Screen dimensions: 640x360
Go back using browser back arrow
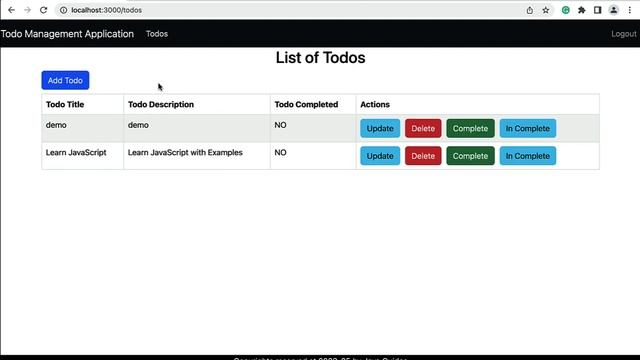tap(11, 10)
